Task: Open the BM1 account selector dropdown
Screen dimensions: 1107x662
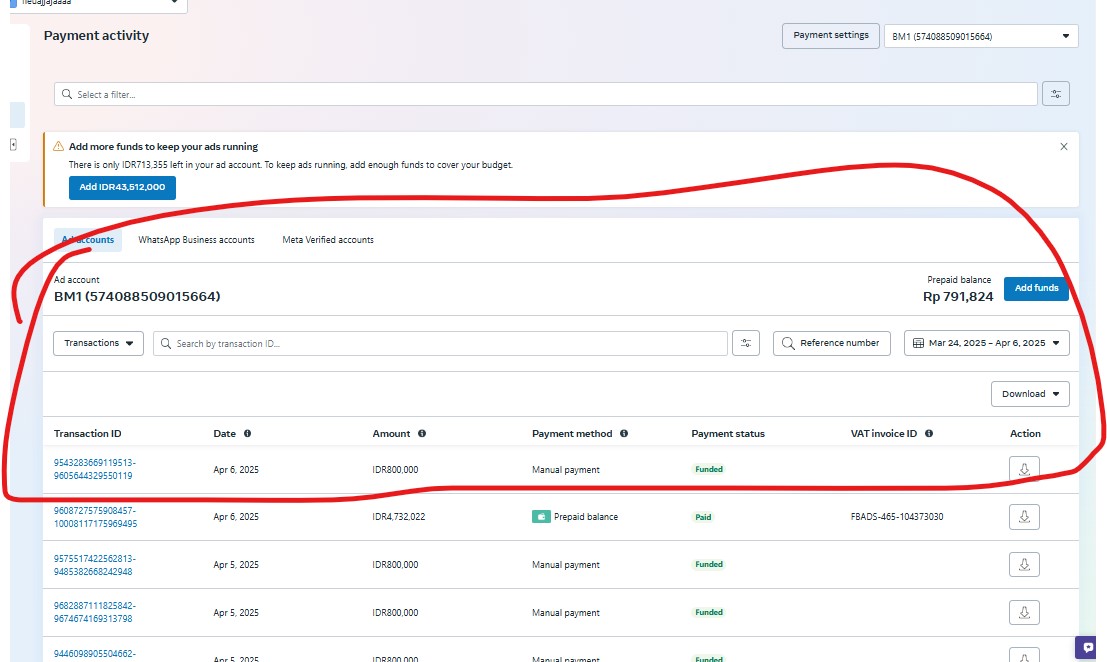Action: pos(980,36)
